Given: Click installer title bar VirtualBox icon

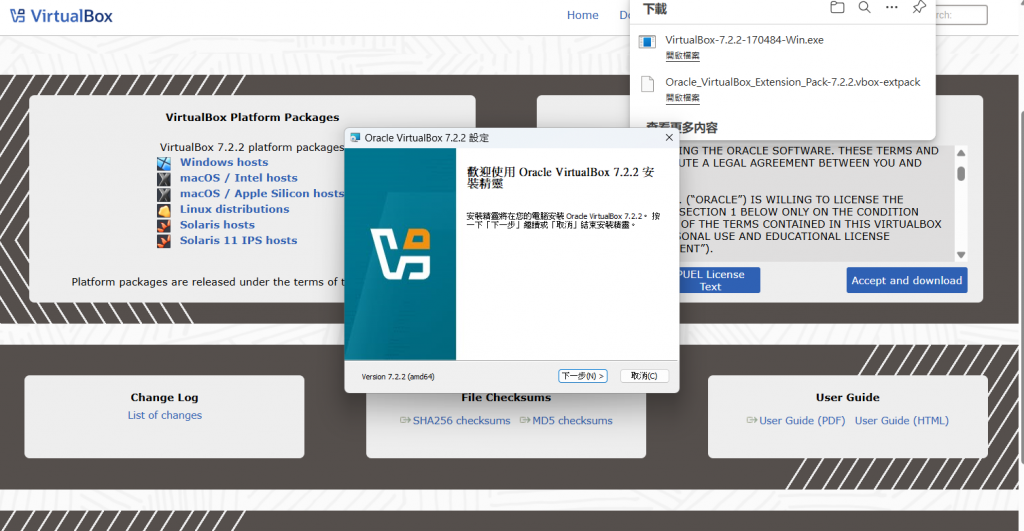Looking at the screenshot, I should tap(355, 138).
